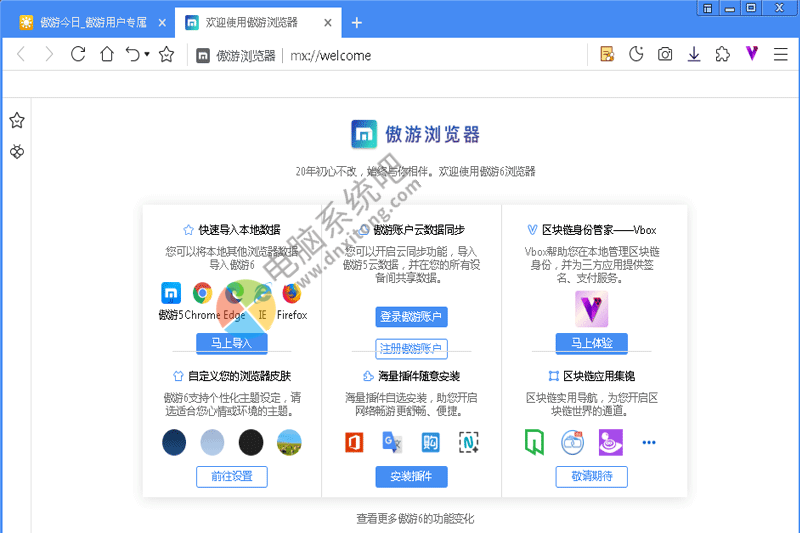Click the window layout icon in title bar

click(707, 8)
